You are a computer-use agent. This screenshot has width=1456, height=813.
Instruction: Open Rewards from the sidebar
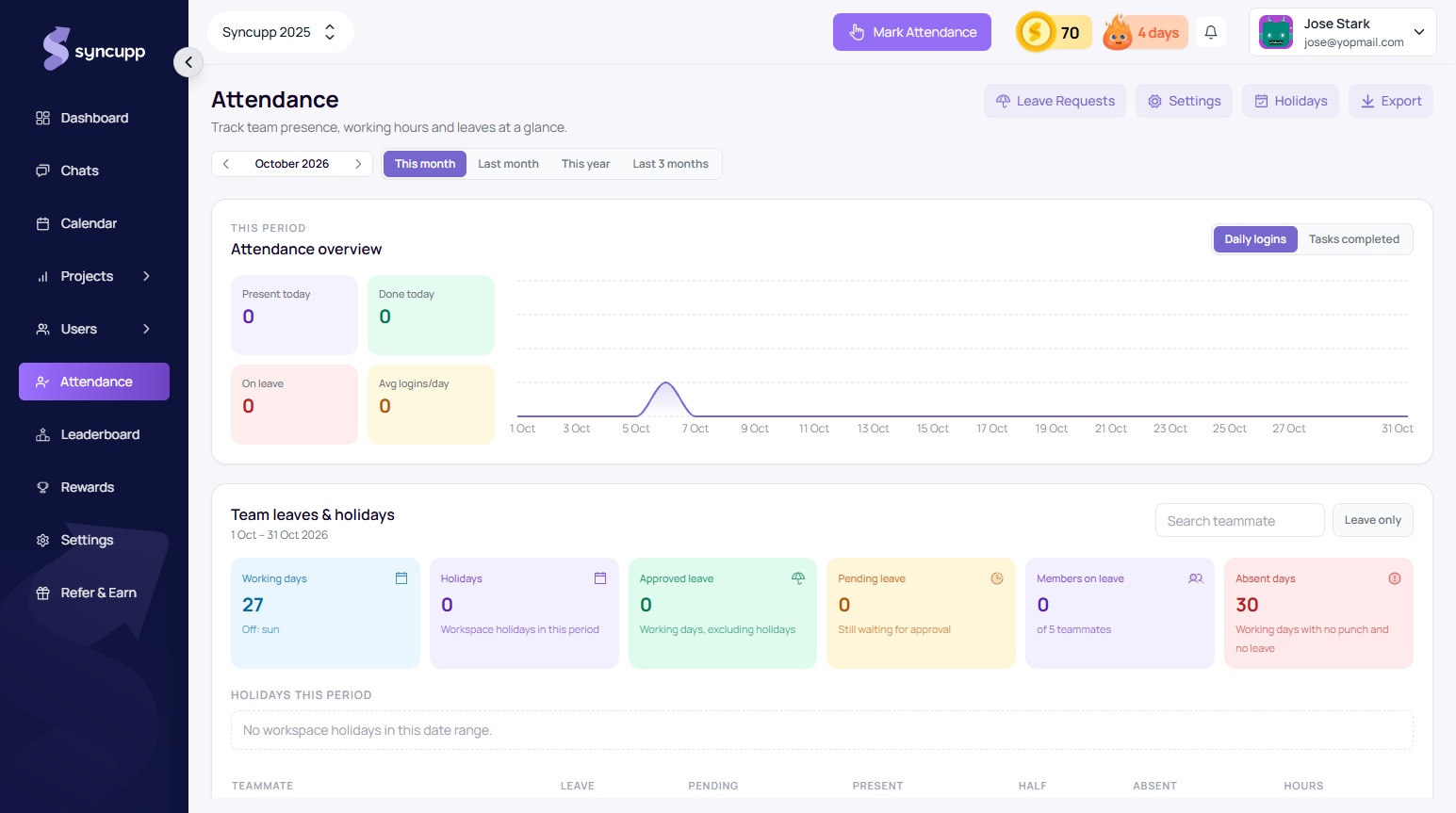94,487
